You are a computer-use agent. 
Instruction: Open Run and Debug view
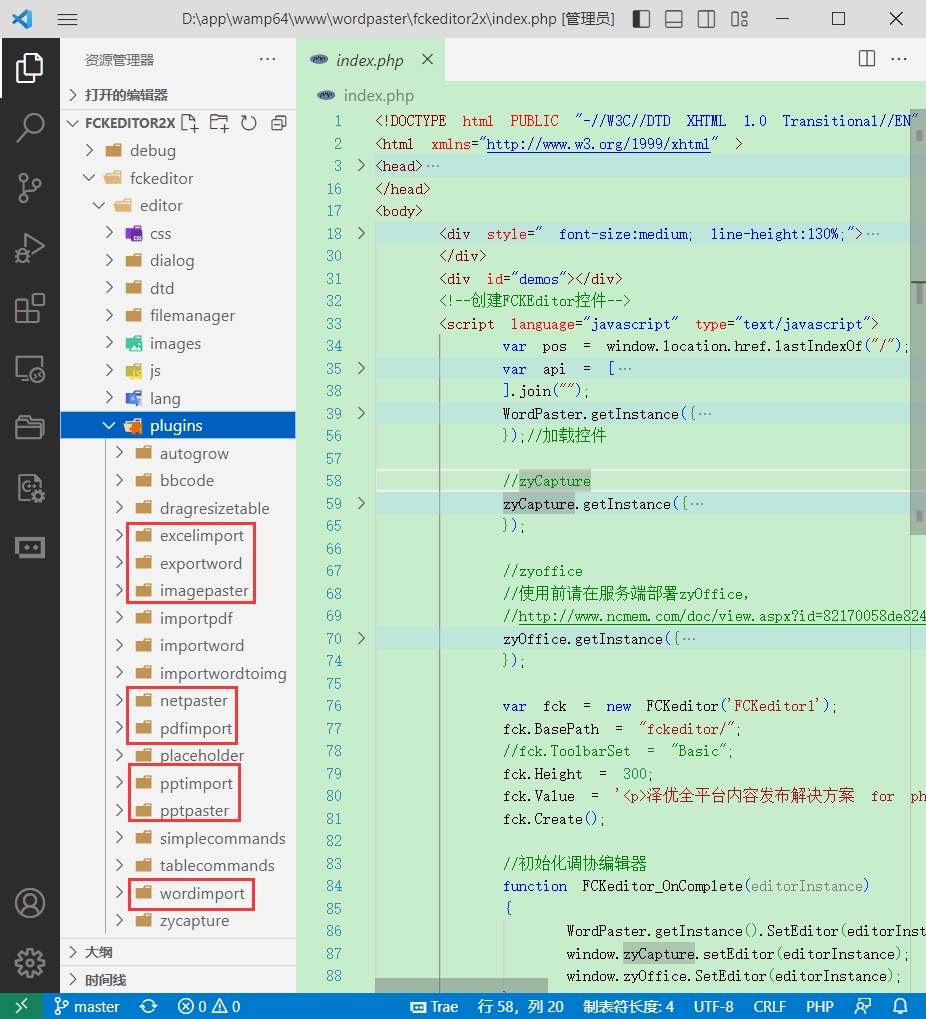tap(30, 247)
